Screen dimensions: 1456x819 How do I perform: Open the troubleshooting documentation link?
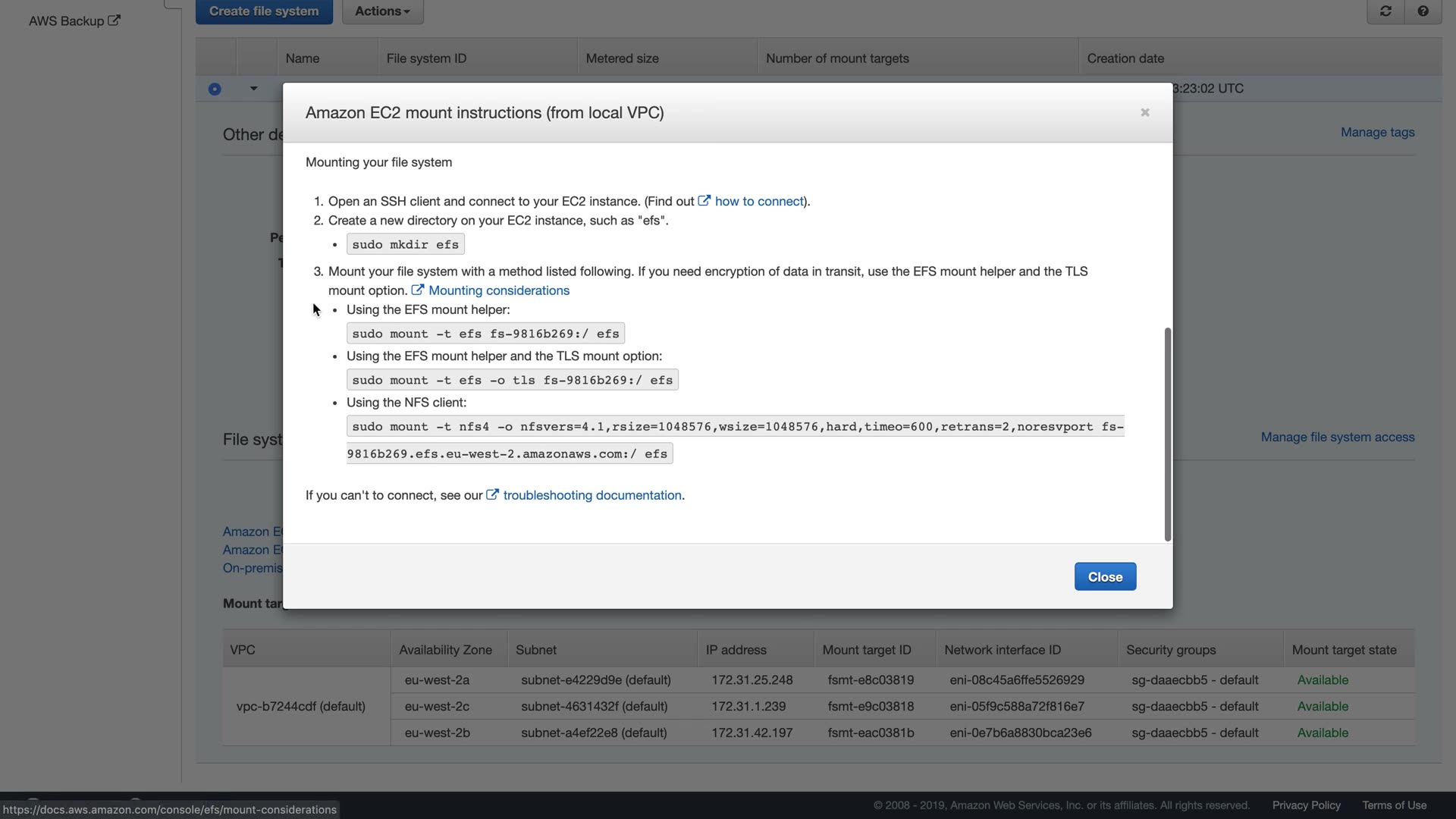point(592,495)
